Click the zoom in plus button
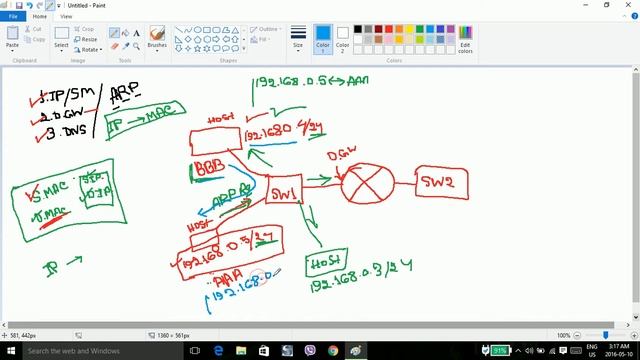This screenshot has height=360, width=640. 634,335
